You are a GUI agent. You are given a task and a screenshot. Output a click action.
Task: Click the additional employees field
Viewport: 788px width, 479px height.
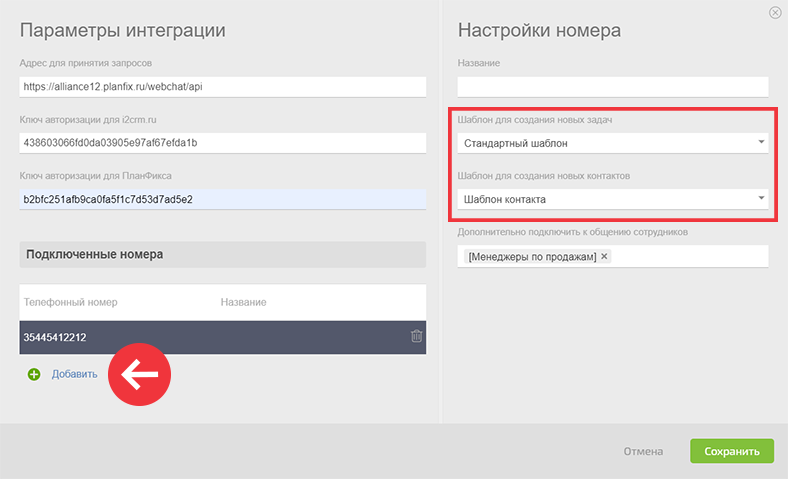click(613, 256)
